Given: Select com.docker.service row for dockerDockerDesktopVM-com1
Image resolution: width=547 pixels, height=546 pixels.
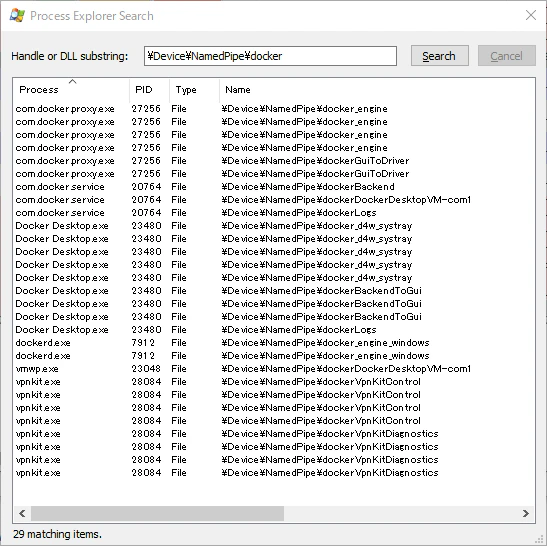Looking at the screenshot, I should [274, 200].
